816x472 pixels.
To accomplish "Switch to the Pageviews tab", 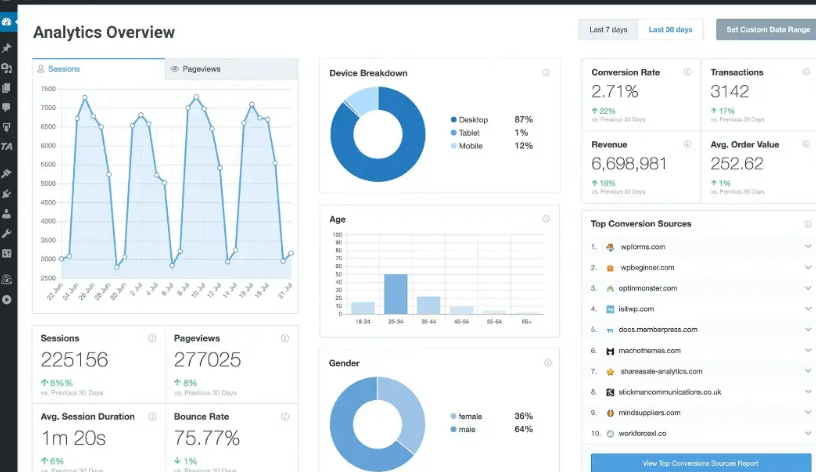I will [231, 69].
